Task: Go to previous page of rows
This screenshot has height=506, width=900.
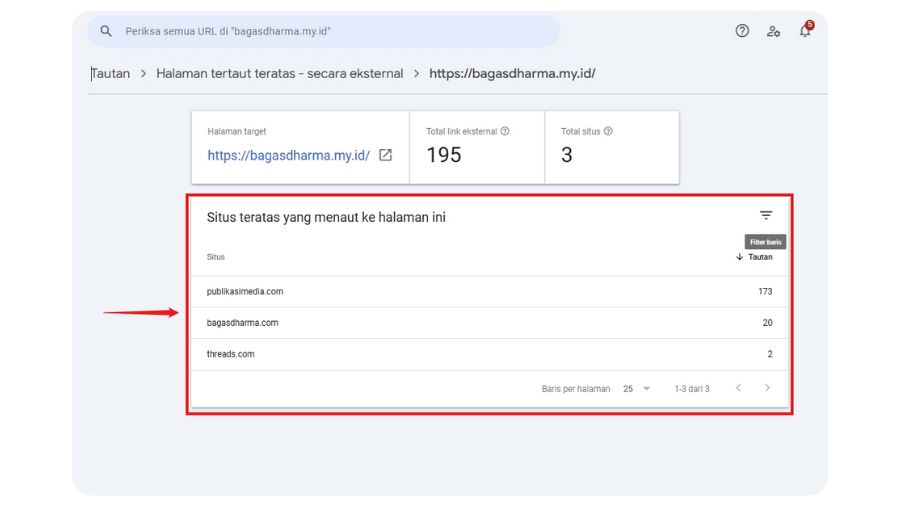Action: tap(739, 388)
